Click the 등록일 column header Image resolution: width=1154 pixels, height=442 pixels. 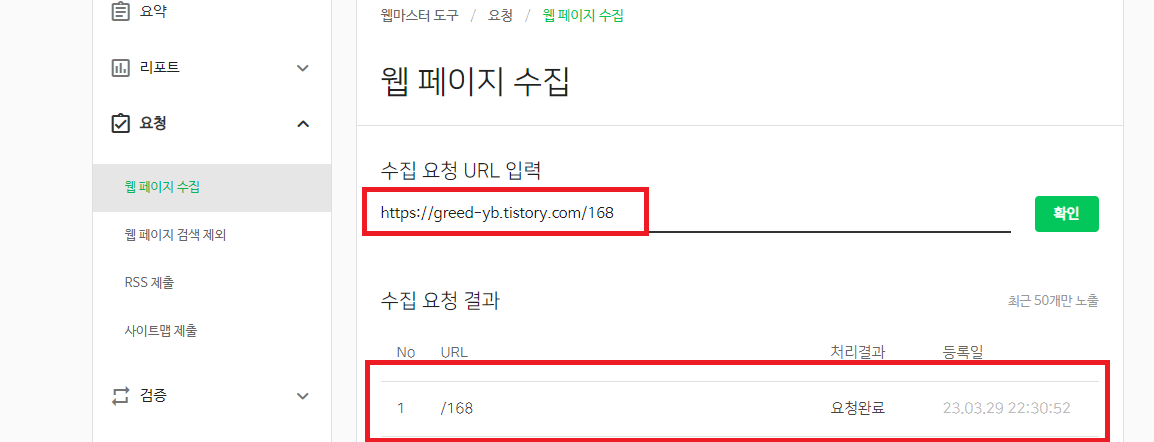[963, 352]
